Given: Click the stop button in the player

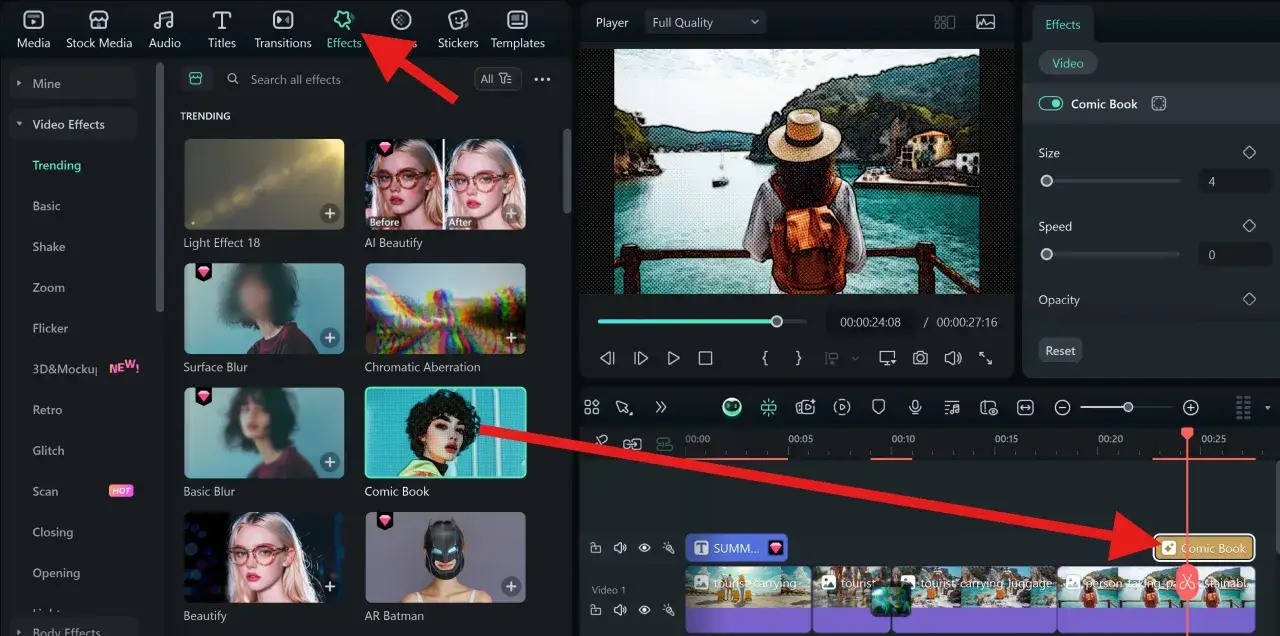Looking at the screenshot, I should click(705, 358).
